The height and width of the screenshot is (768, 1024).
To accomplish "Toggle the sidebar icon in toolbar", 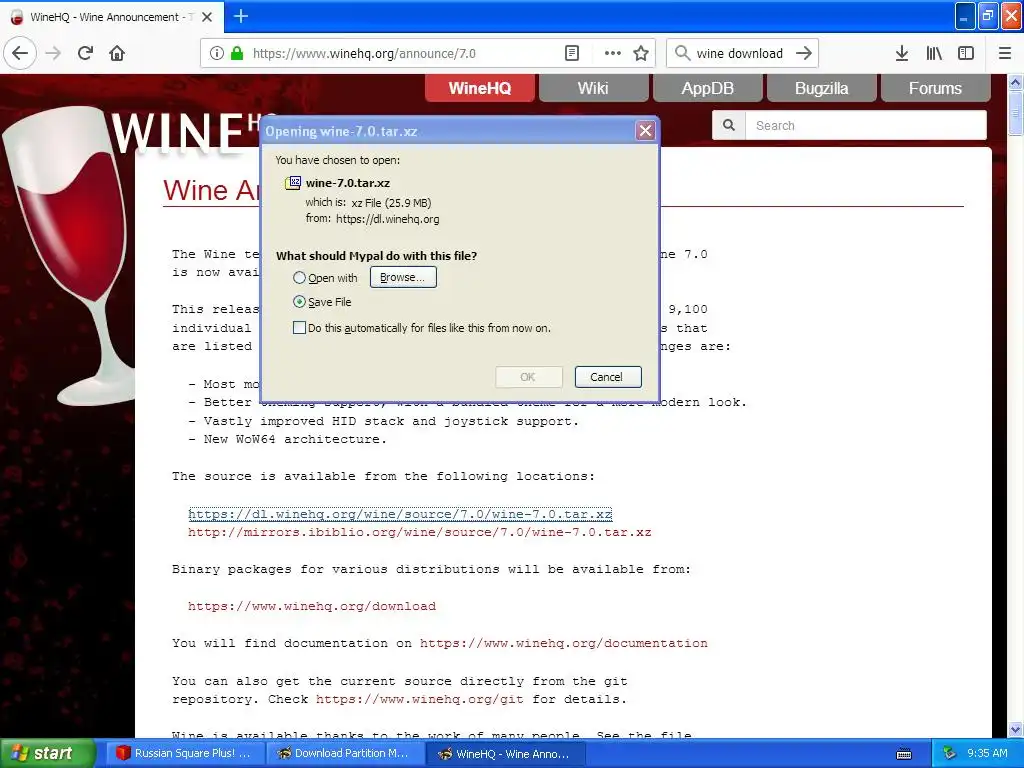I will pyautogui.click(x=966, y=53).
